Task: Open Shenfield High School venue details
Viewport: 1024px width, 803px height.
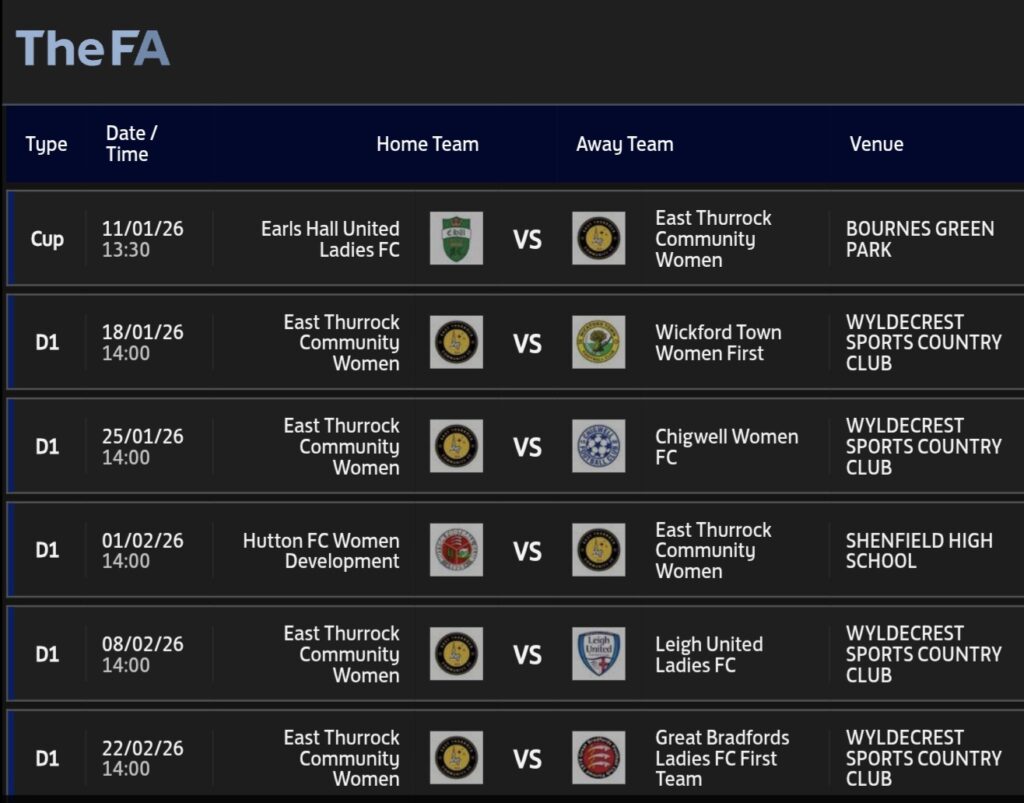Action: coord(919,550)
